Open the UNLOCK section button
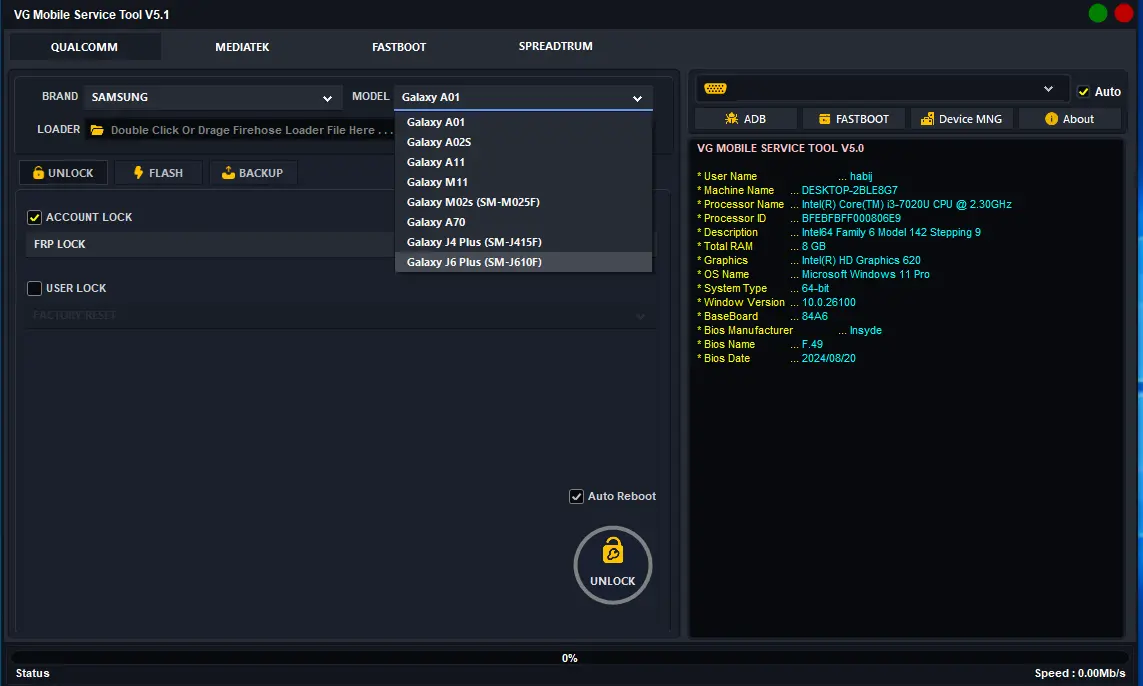The width and height of the screenshot is (1143, 686). [63, 173]
